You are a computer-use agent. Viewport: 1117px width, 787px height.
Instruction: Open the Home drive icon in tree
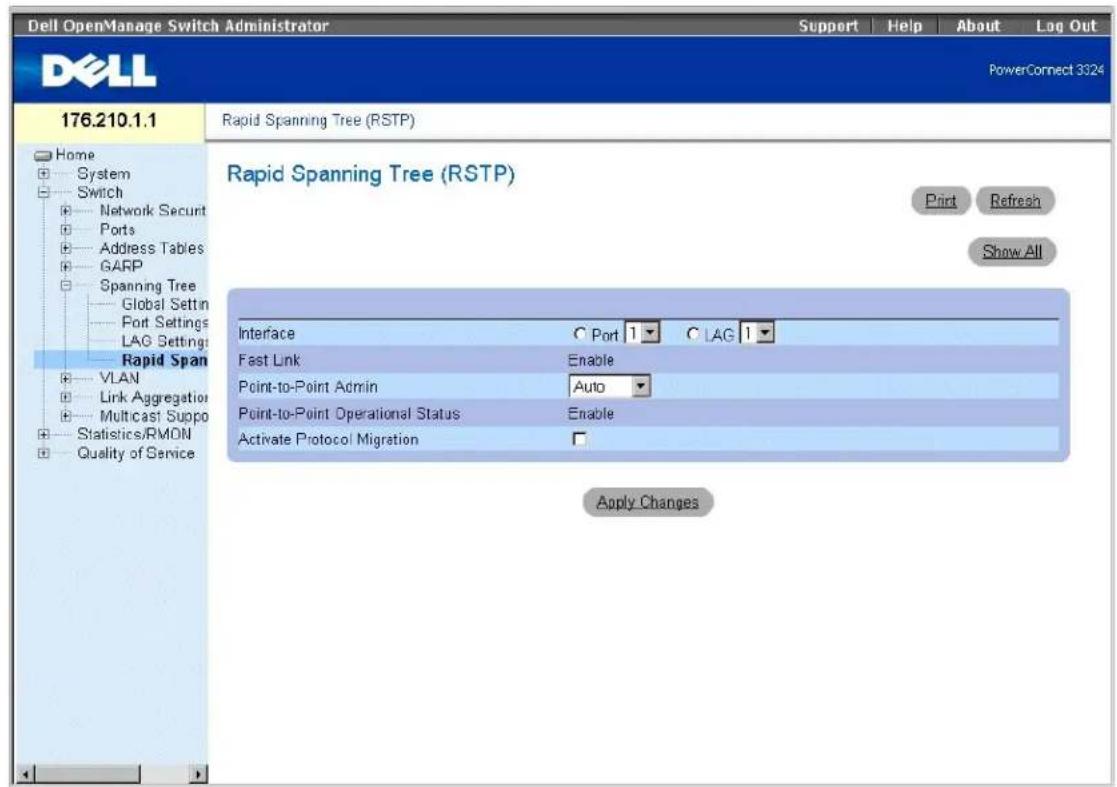[44, 155]
